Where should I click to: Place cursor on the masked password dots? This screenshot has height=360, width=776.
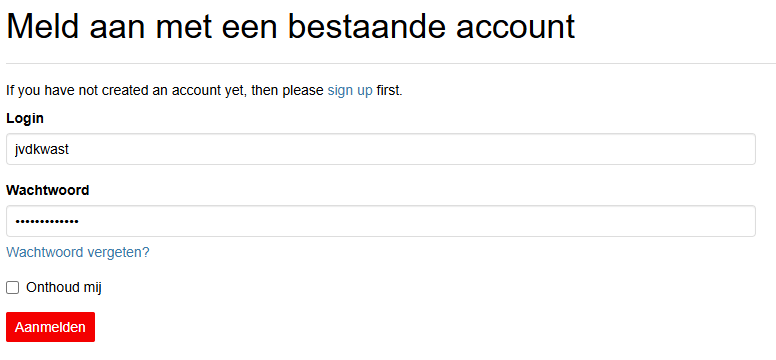click(47, 221)
